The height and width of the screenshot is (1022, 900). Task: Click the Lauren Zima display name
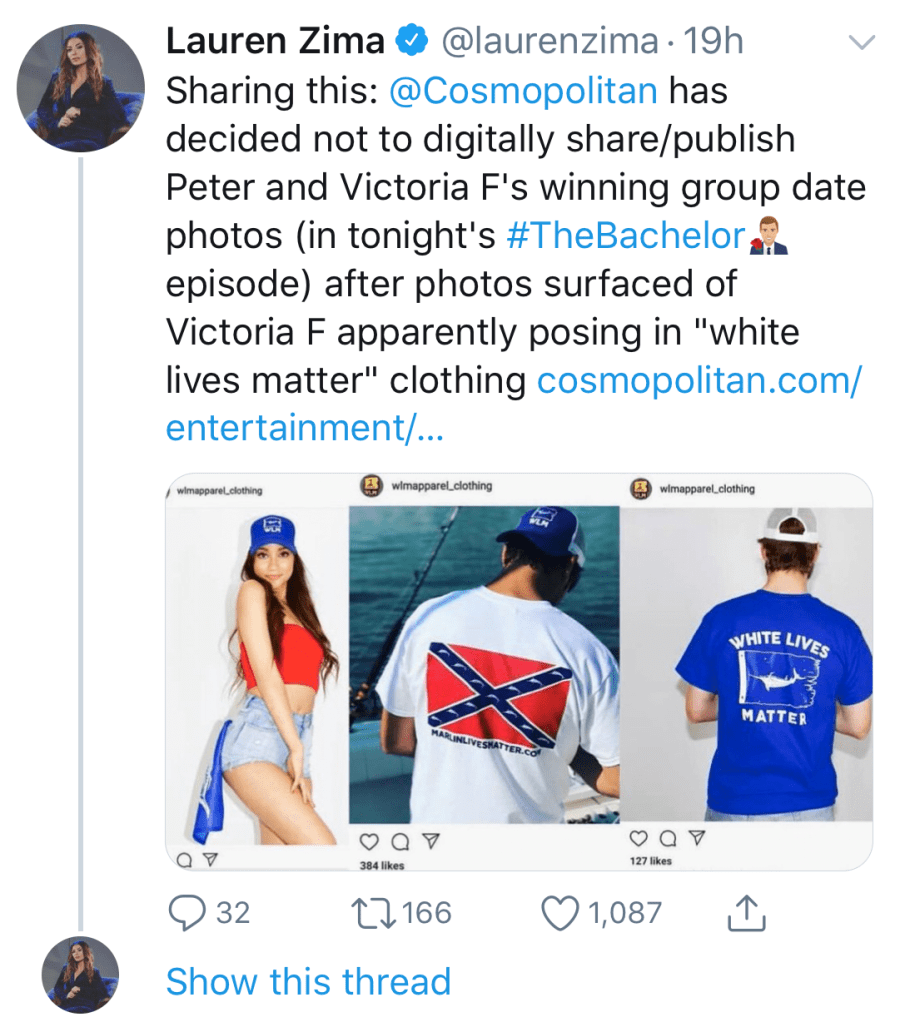click(275, 41)
